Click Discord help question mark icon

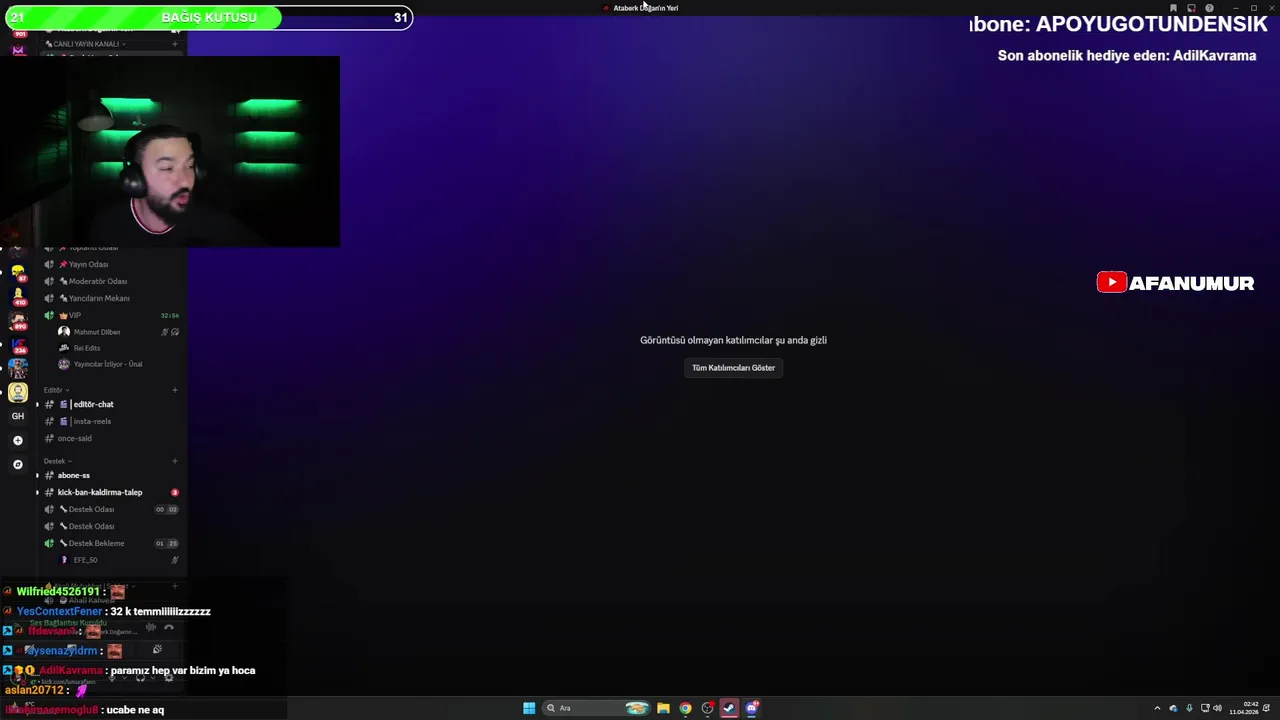pyautogui.click(x=1209, y=8)
